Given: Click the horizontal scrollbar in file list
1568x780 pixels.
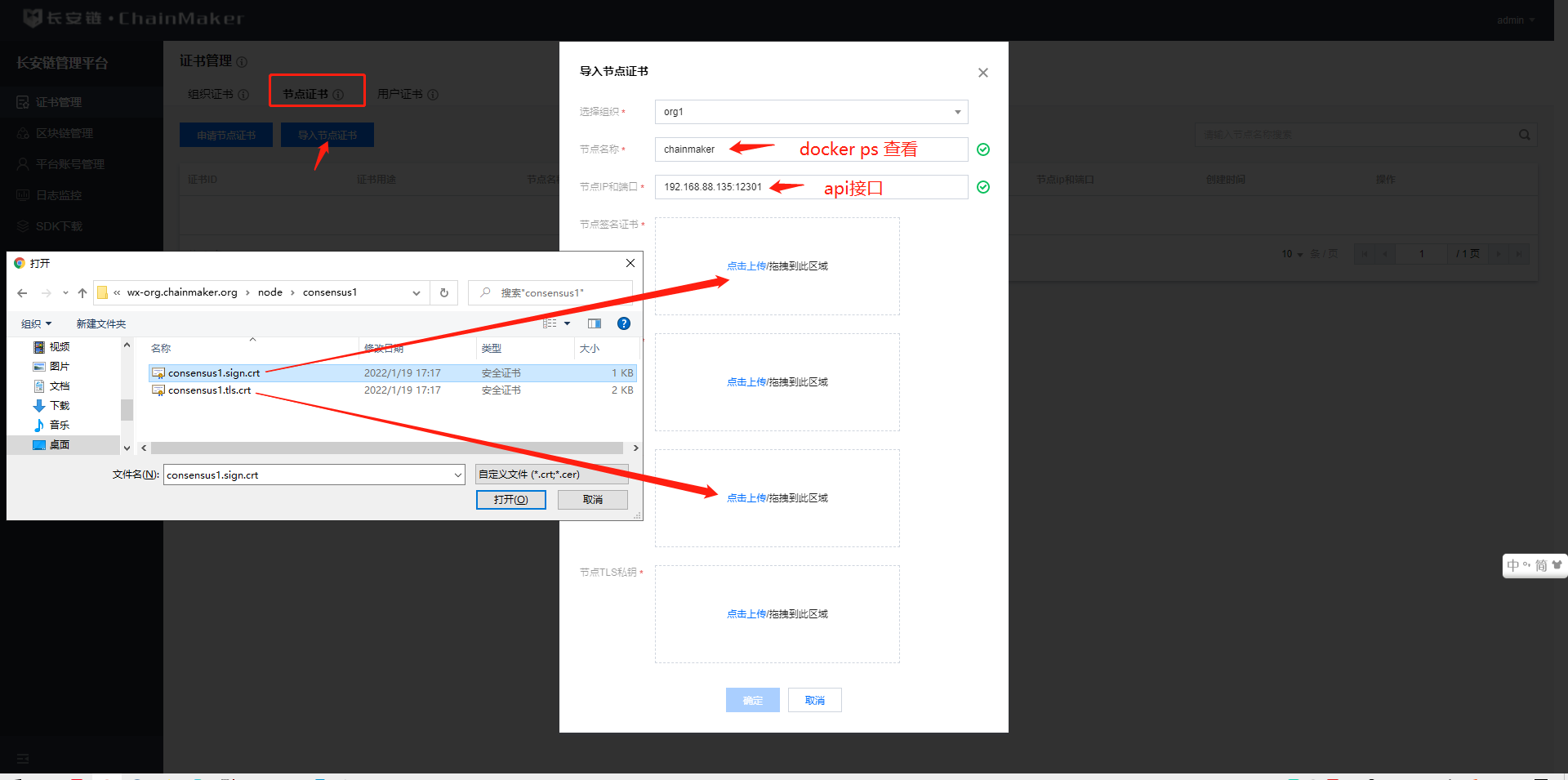Looking at the screenshot, I should click(387, 448).
